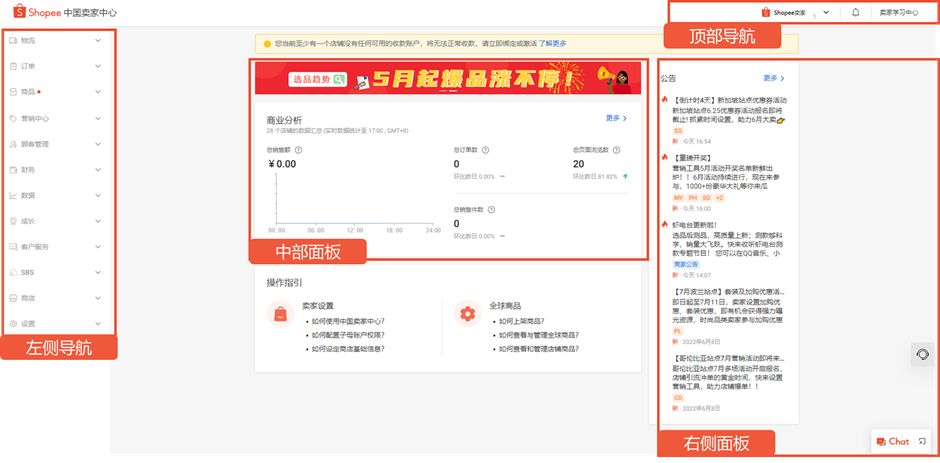Expand the 商品 menu chevron
Viewport: 940px width, 463px height.
click(98, 92)
